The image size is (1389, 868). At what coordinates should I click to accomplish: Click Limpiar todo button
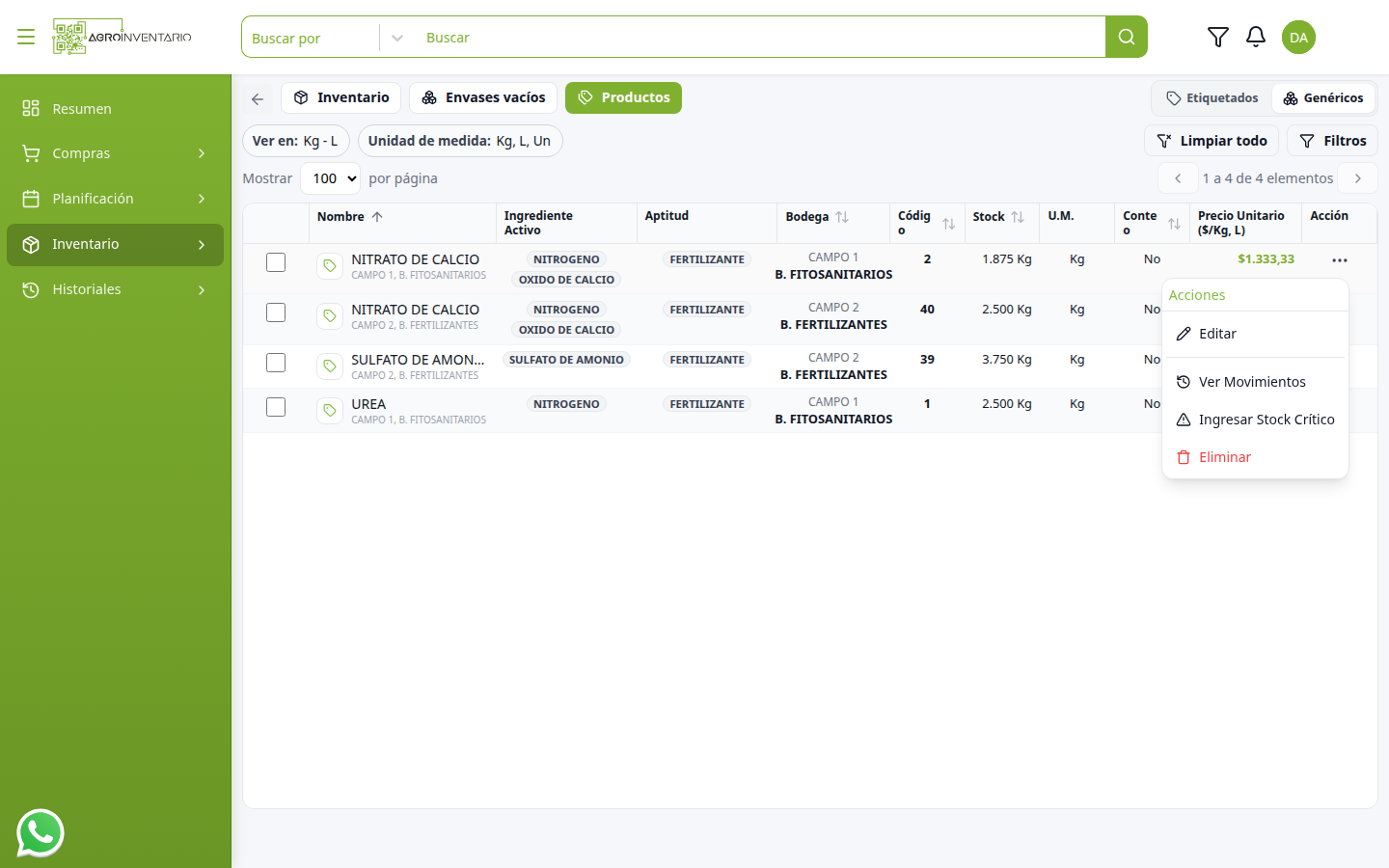(1212, 141)
